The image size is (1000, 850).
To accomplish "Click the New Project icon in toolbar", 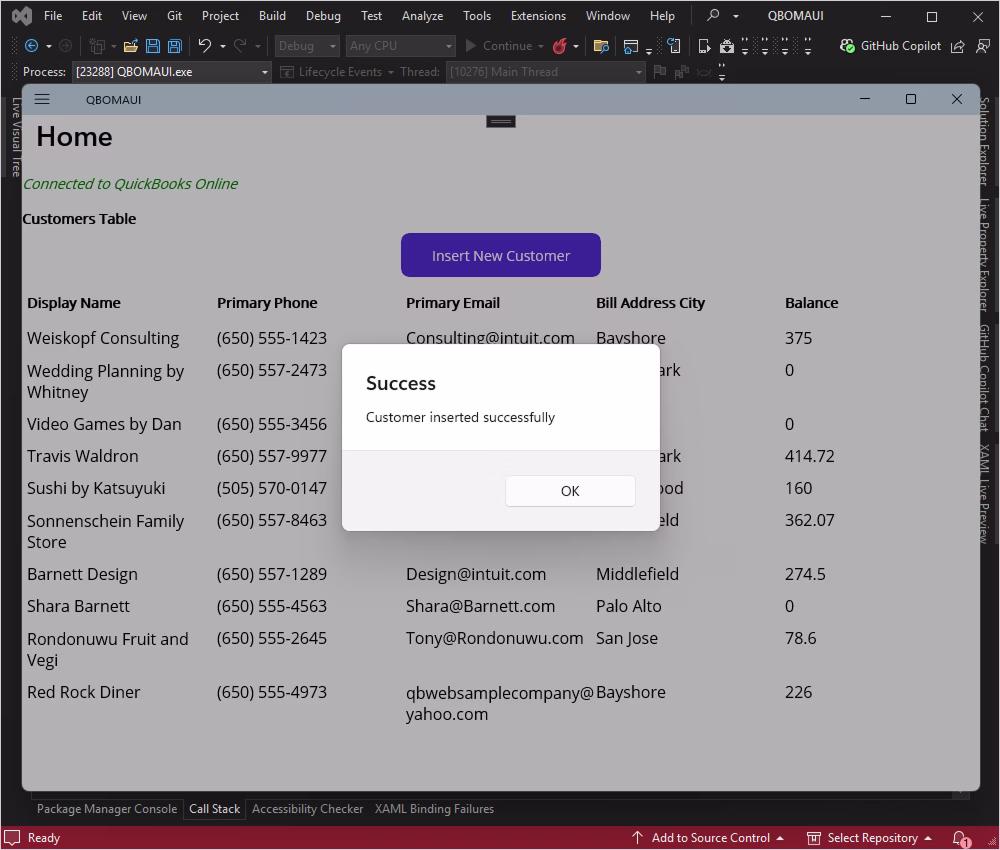I will (x=97, y=46).
